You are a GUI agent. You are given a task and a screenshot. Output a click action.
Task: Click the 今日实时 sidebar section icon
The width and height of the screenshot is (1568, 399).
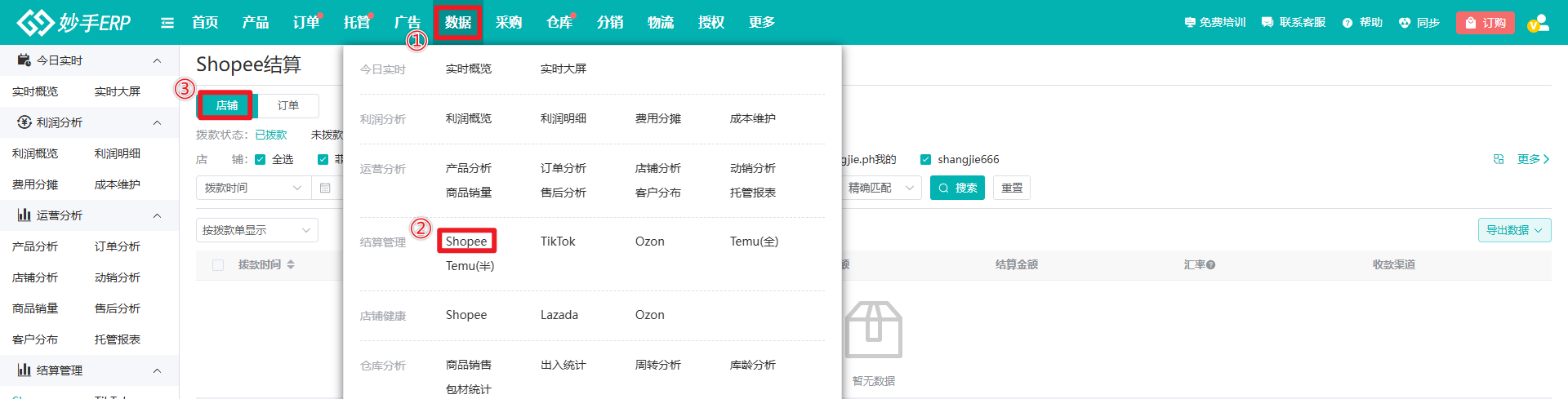coord(24,60)
